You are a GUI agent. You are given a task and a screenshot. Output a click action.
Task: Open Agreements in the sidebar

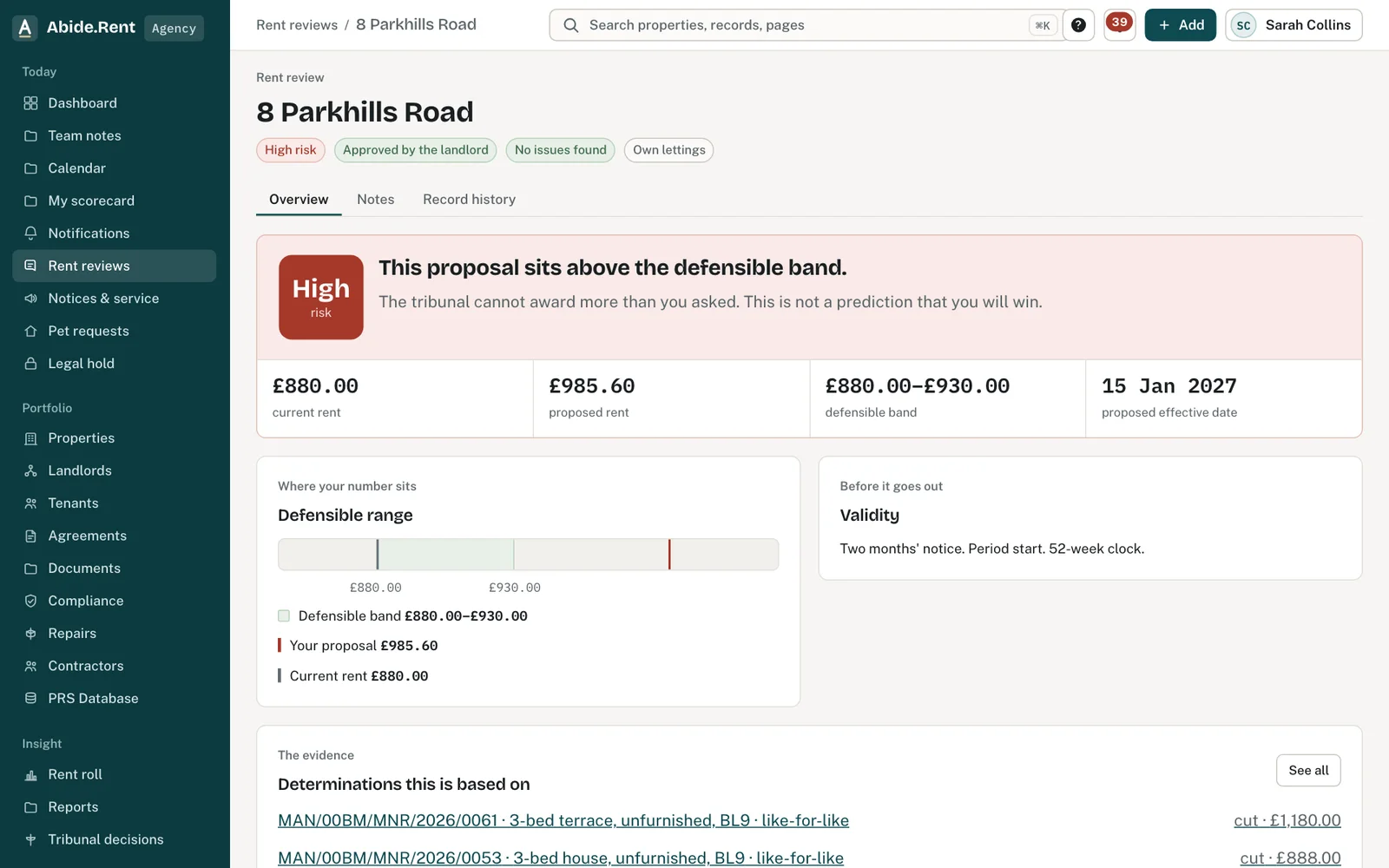(x=114, y=536)
